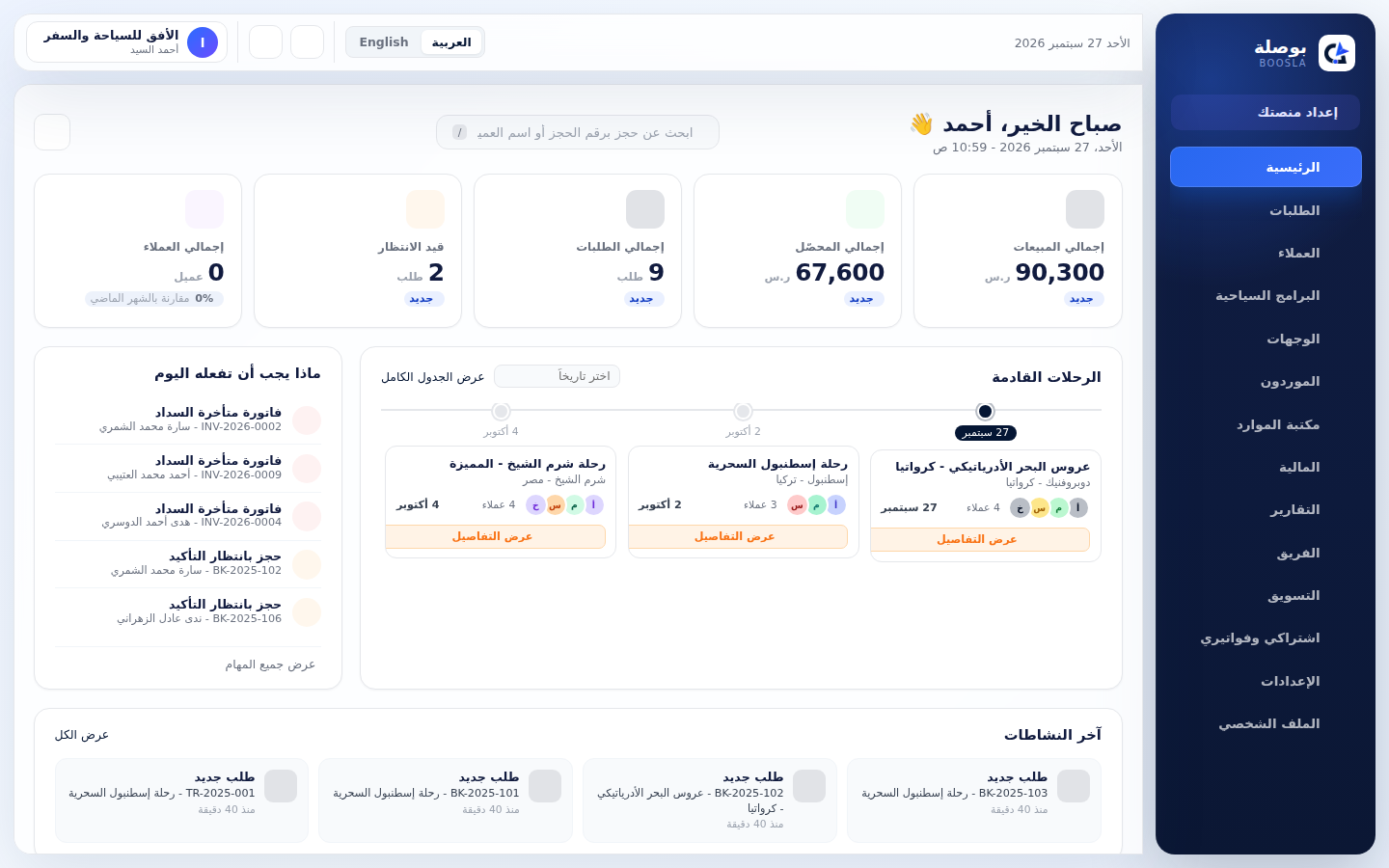Navigate to المالية in the sidebar
Image resolution: width=1389 pixels, height=868 pixels.
pyautogui.click(x=1266, y=467)
